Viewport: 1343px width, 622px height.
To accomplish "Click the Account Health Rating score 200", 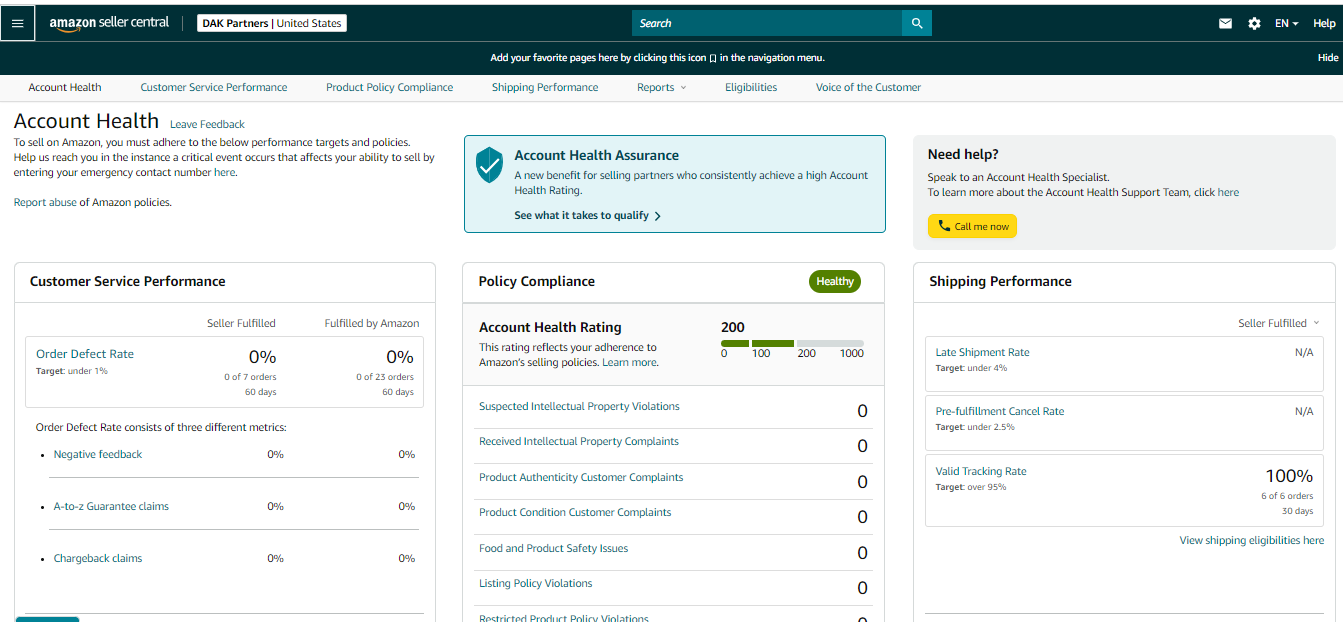I will (x=733, y=327).
